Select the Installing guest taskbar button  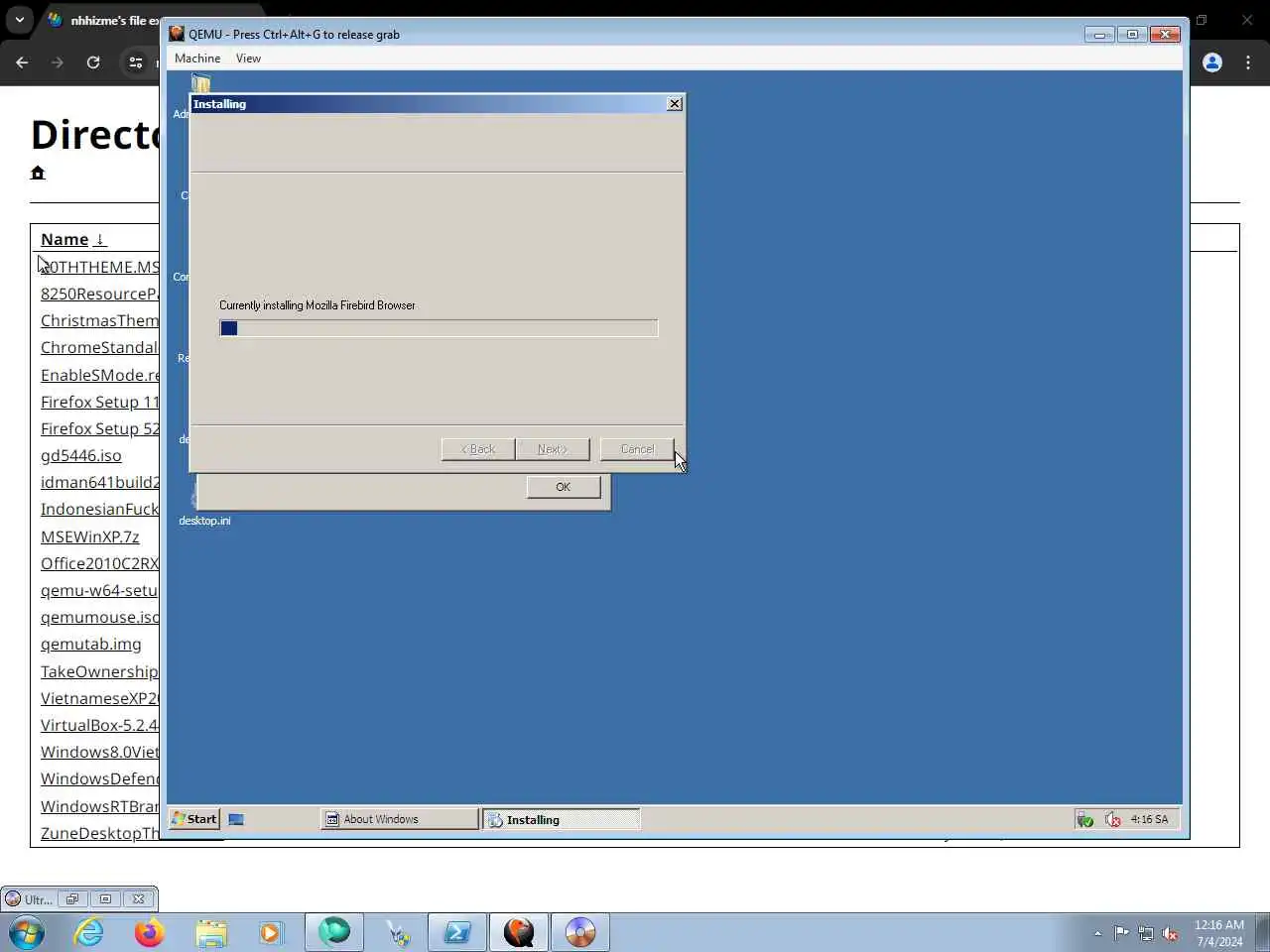(562, 819)
